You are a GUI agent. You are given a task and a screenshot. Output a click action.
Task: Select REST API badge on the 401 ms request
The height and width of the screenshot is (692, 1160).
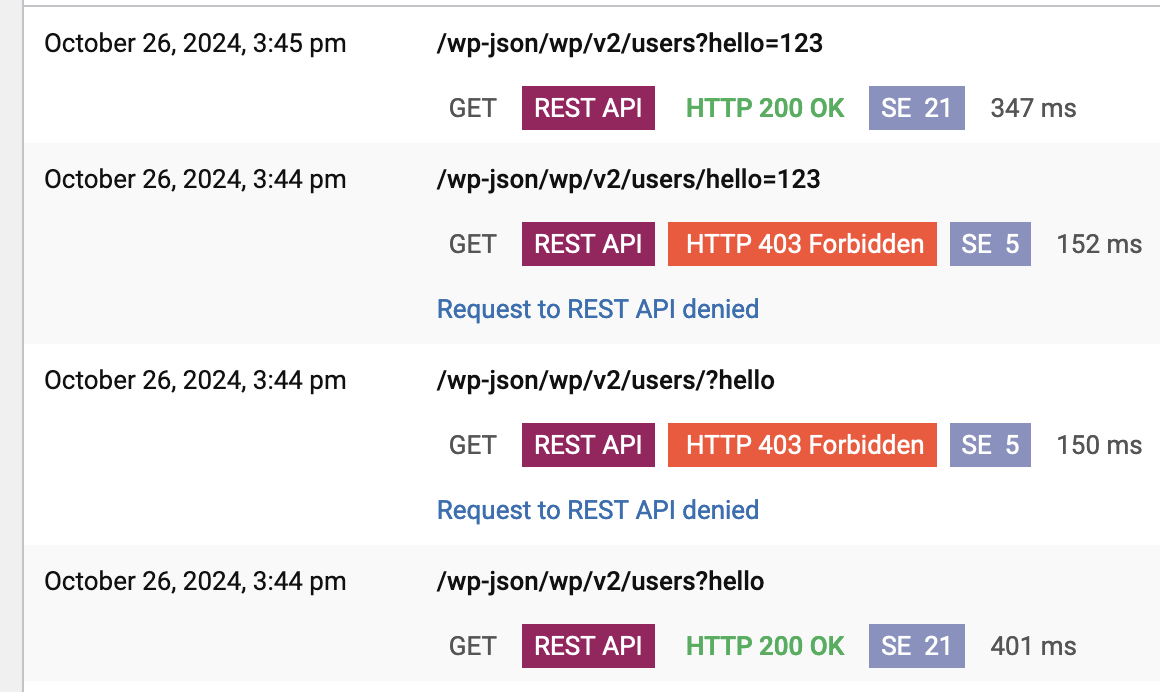588,646
